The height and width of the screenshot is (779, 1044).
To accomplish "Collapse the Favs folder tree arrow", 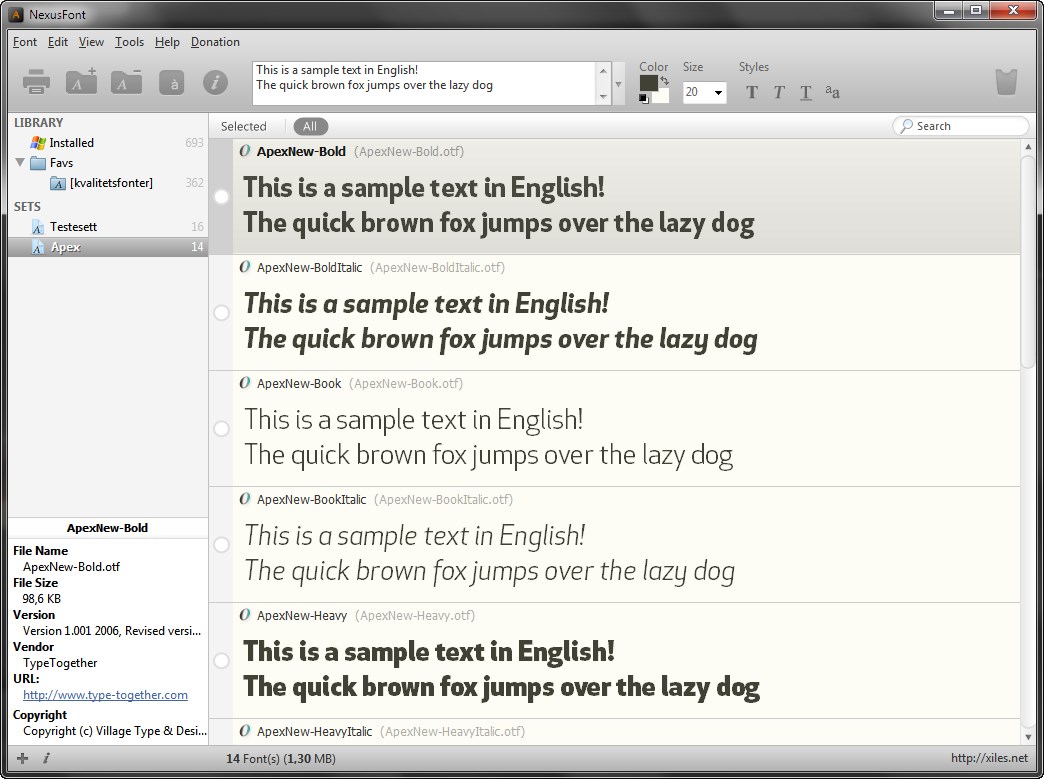I will point(20,162).
